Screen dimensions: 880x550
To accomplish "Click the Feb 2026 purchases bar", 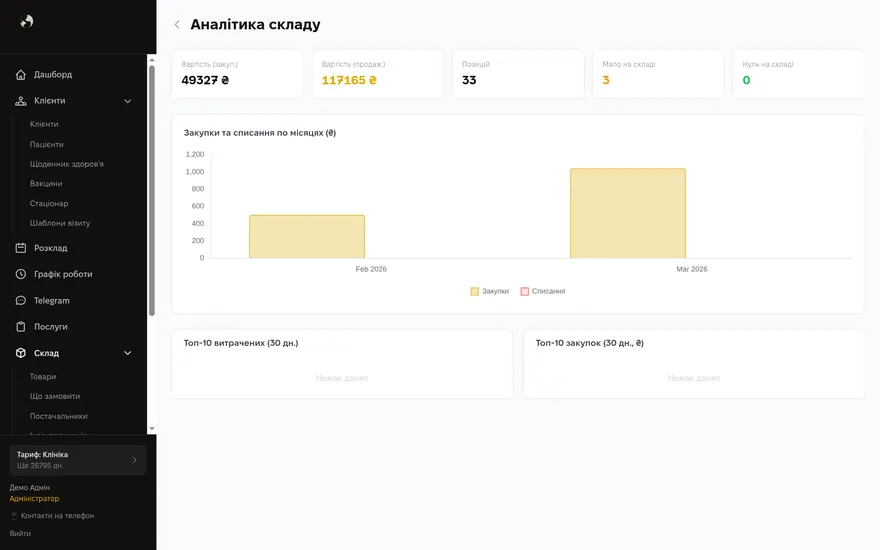I will coord(307,237).
